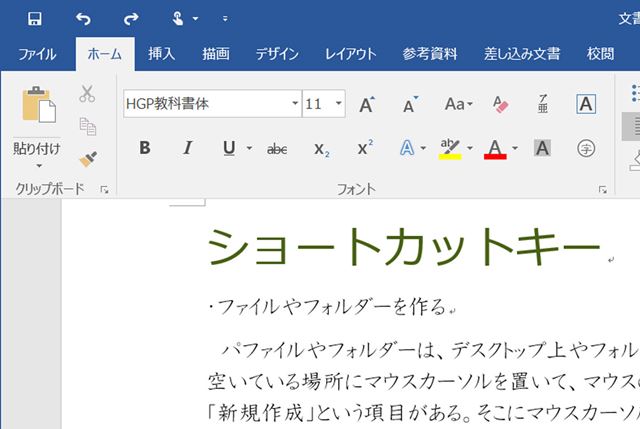
Task: Apply text effects with the outlined A
Action: 407,148
